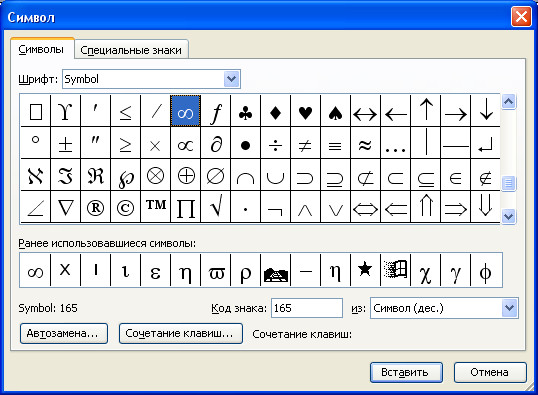Select the angle symbol
The width and height of the screenshot is (538, 395).
pos(35,207)
